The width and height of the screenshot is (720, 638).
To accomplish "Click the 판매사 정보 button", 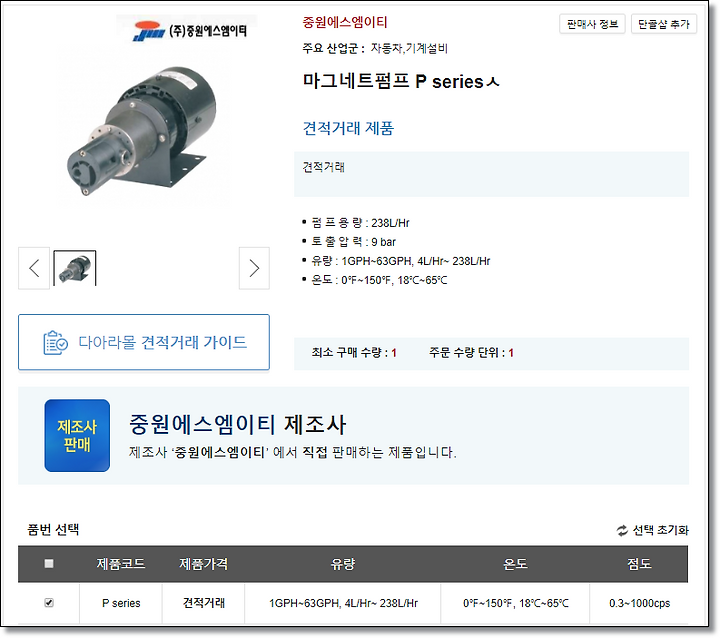I will point(592,24).
